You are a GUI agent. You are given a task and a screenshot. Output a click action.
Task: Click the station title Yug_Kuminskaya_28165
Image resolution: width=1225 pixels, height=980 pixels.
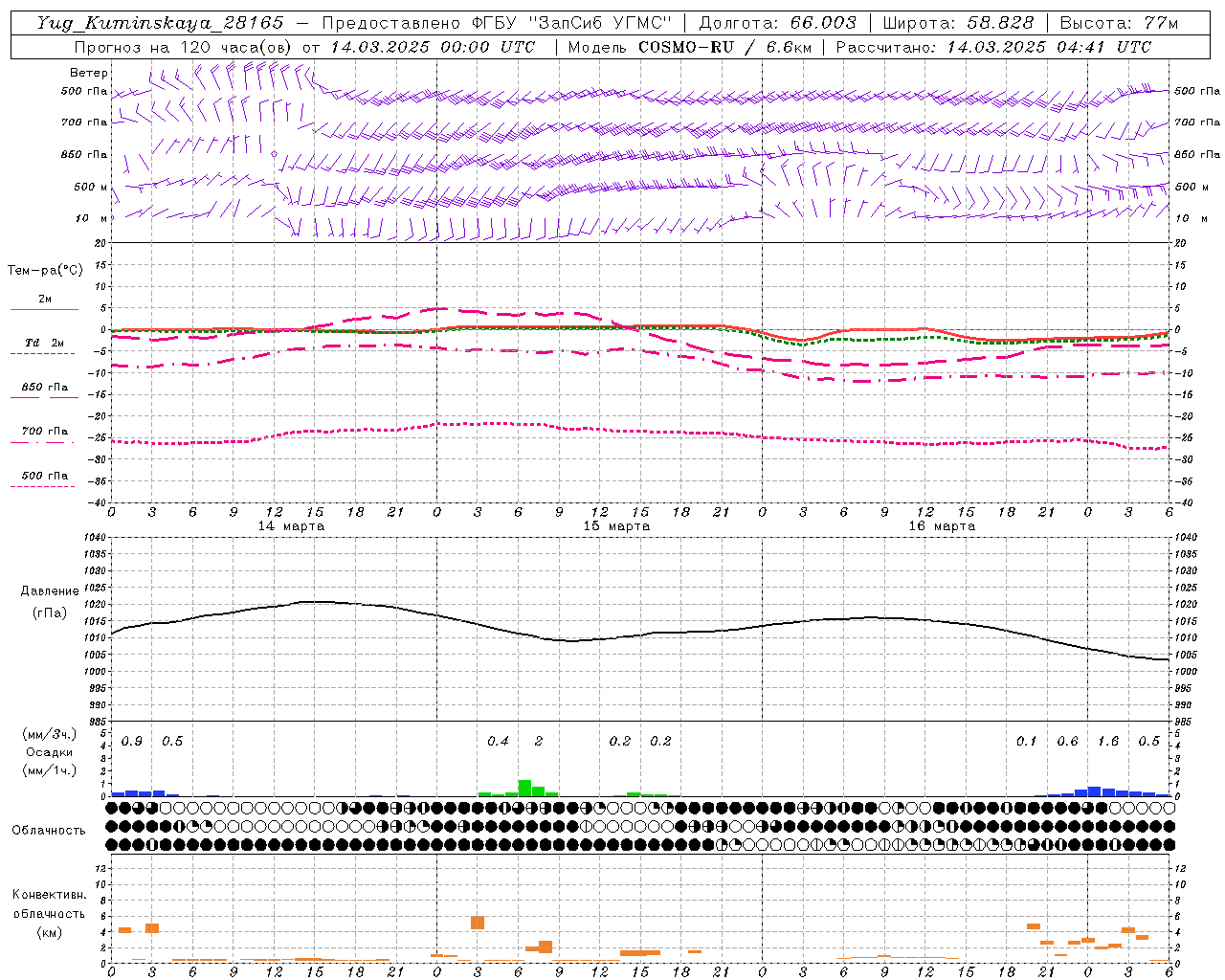(161, 23)
